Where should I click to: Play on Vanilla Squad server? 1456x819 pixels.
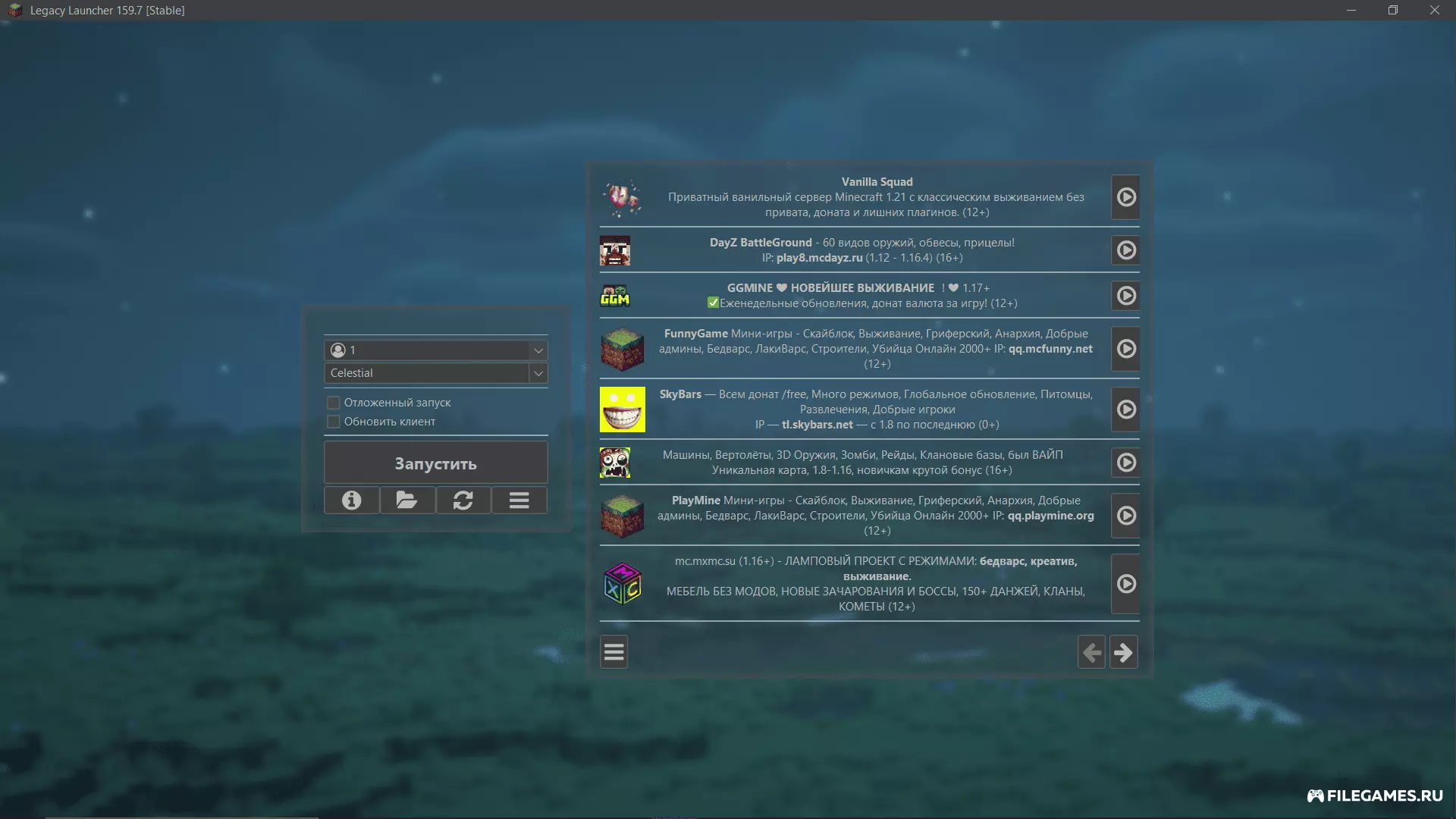pyautogui.click(x=1126, y=197)
